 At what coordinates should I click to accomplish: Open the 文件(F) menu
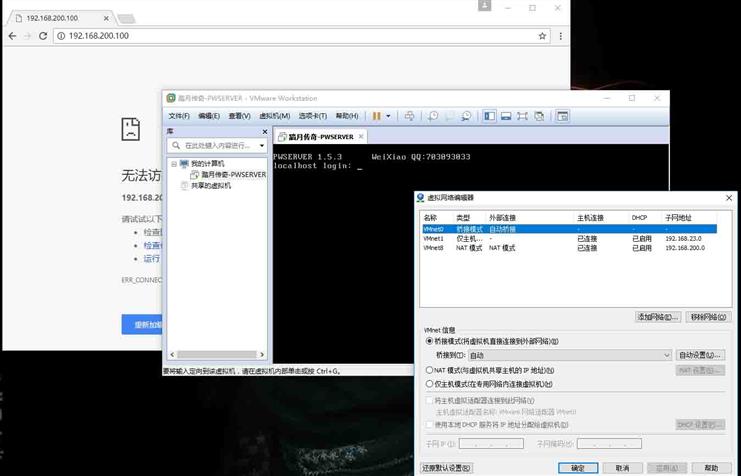coord(179,116)
